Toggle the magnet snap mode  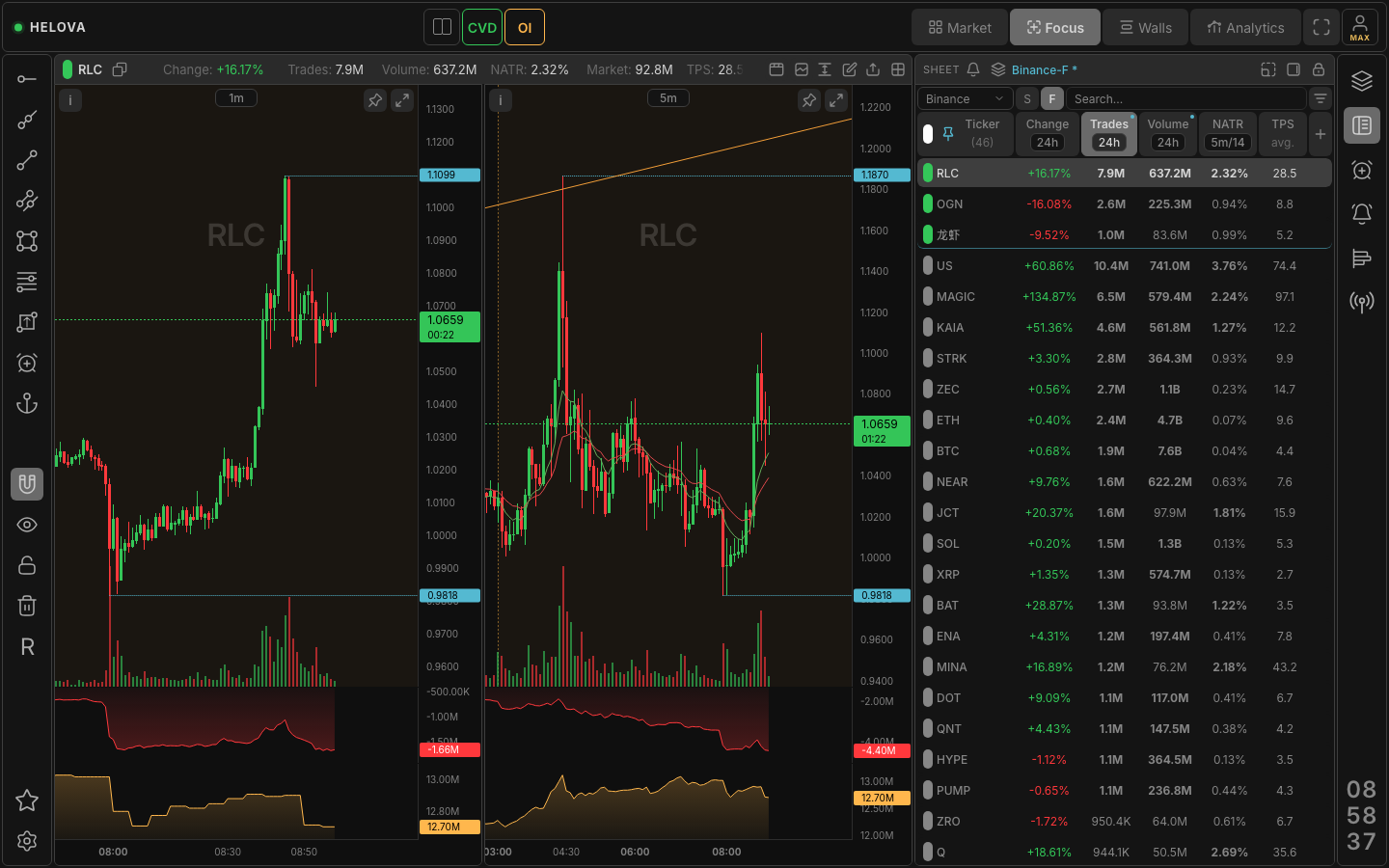point(27,484)
